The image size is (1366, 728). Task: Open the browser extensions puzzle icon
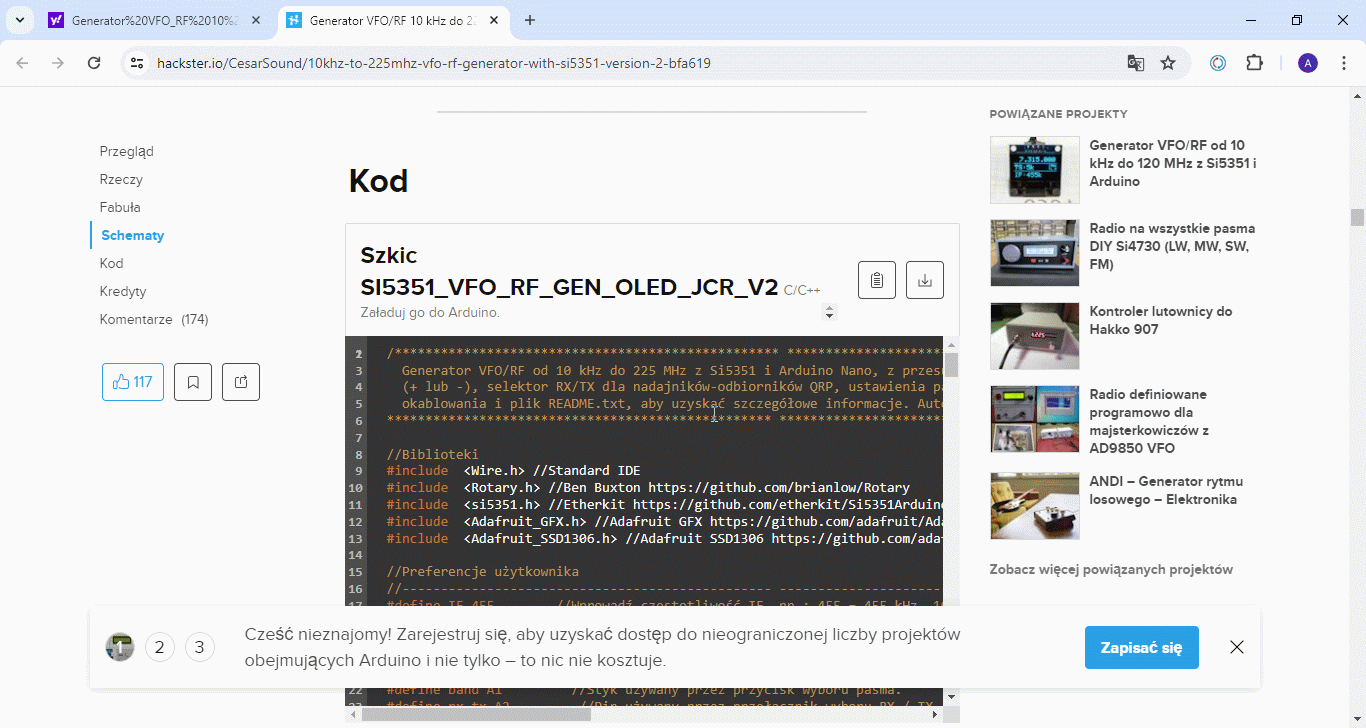(1254, 63)
